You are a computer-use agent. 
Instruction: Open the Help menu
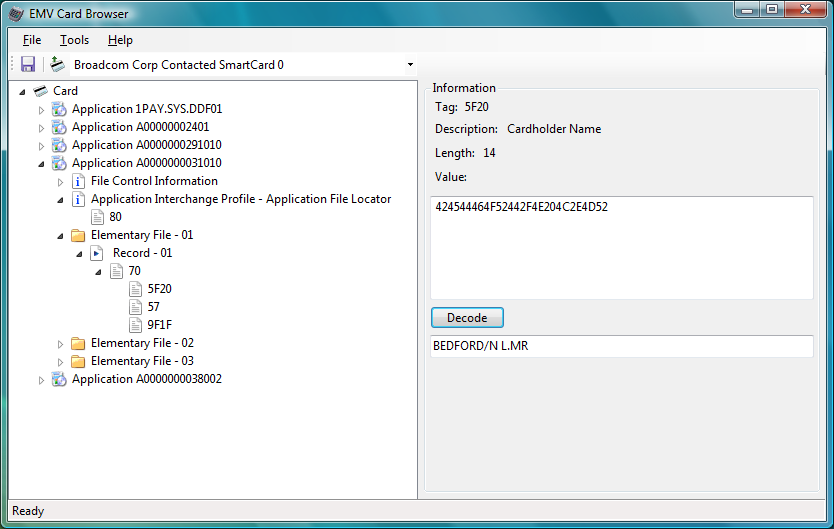[120, 40]
